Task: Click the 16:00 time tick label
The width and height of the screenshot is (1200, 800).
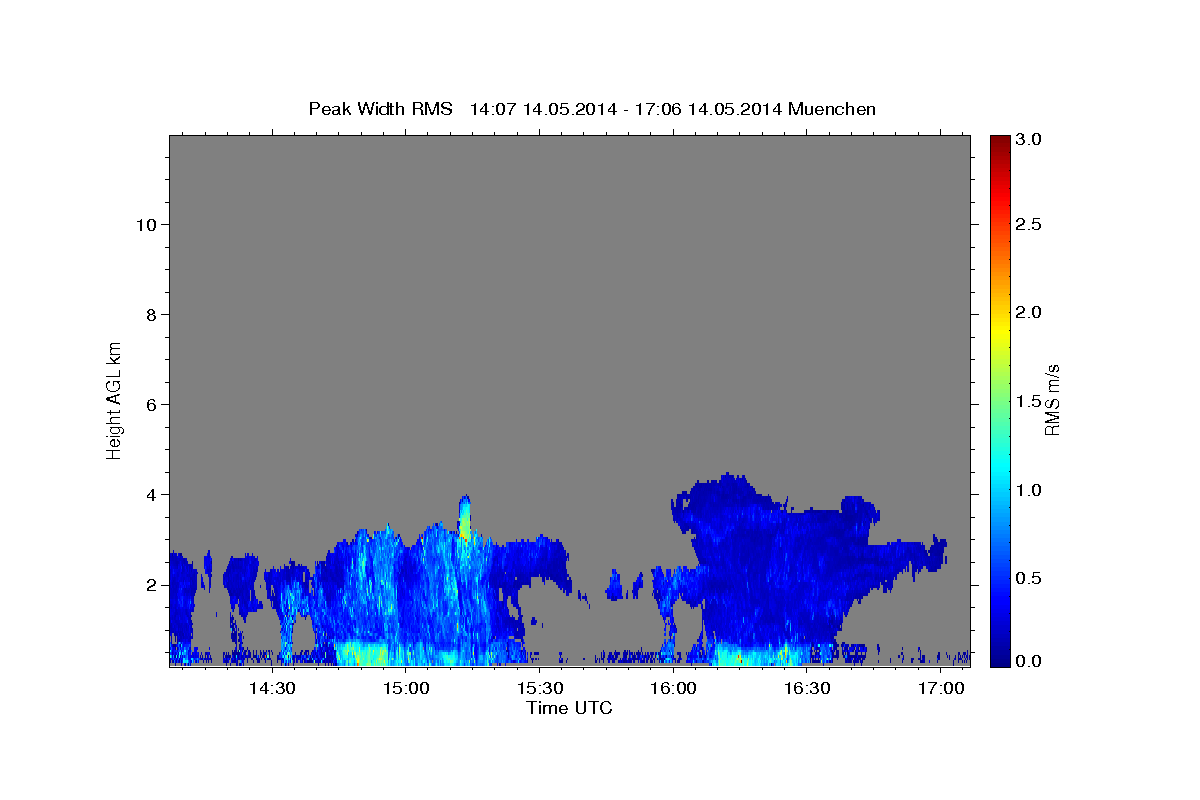Action: pyautogui.click(x=673, y=688)
